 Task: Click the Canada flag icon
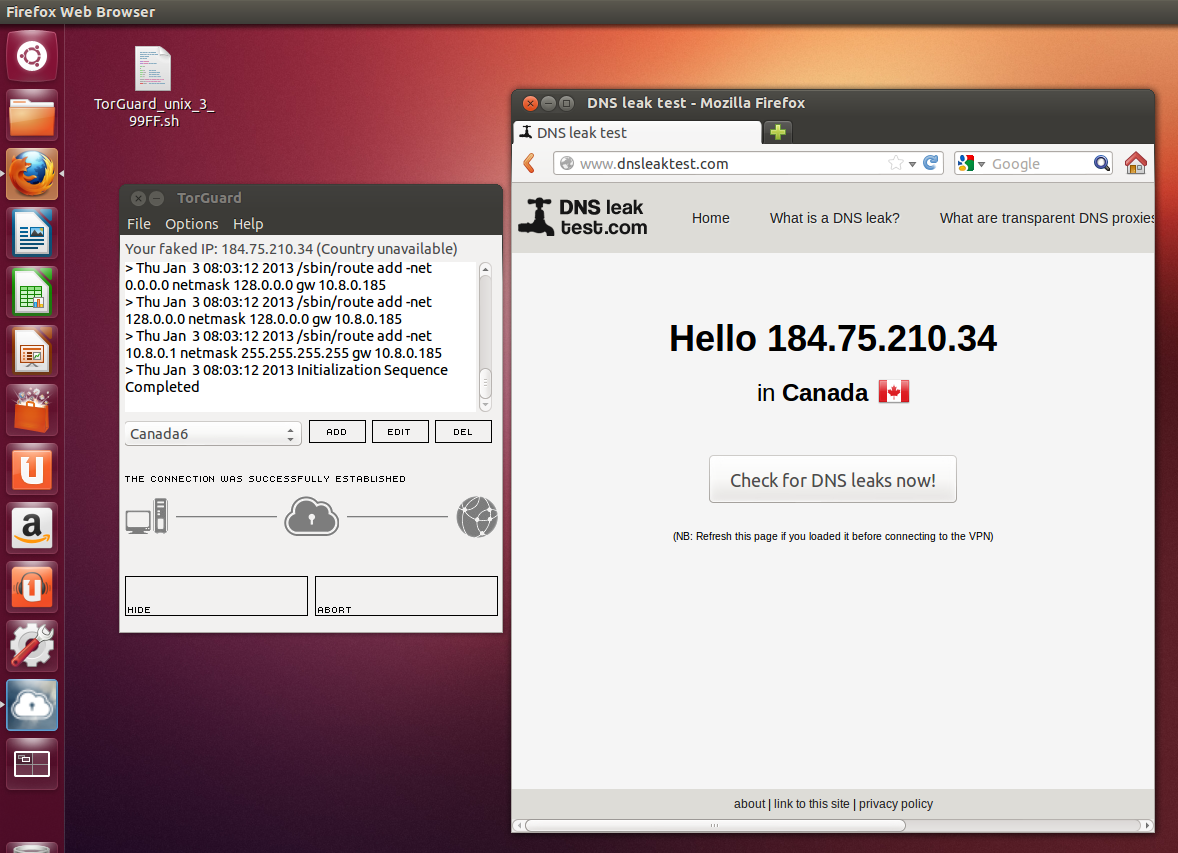click(894, 392)
